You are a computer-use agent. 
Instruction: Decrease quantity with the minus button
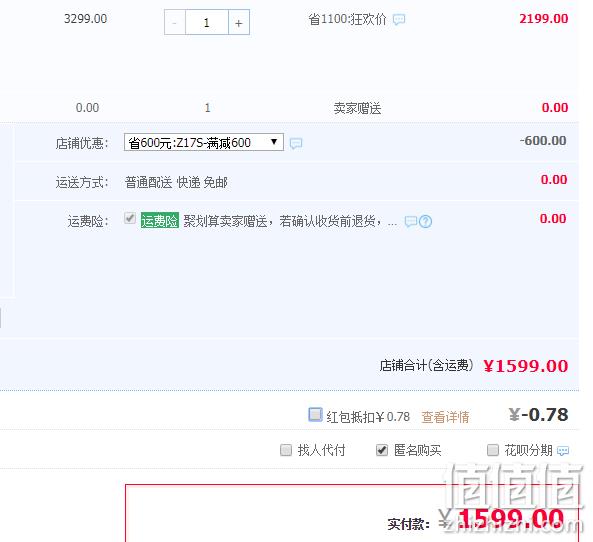pyautogui.click(x=175, y=23)
